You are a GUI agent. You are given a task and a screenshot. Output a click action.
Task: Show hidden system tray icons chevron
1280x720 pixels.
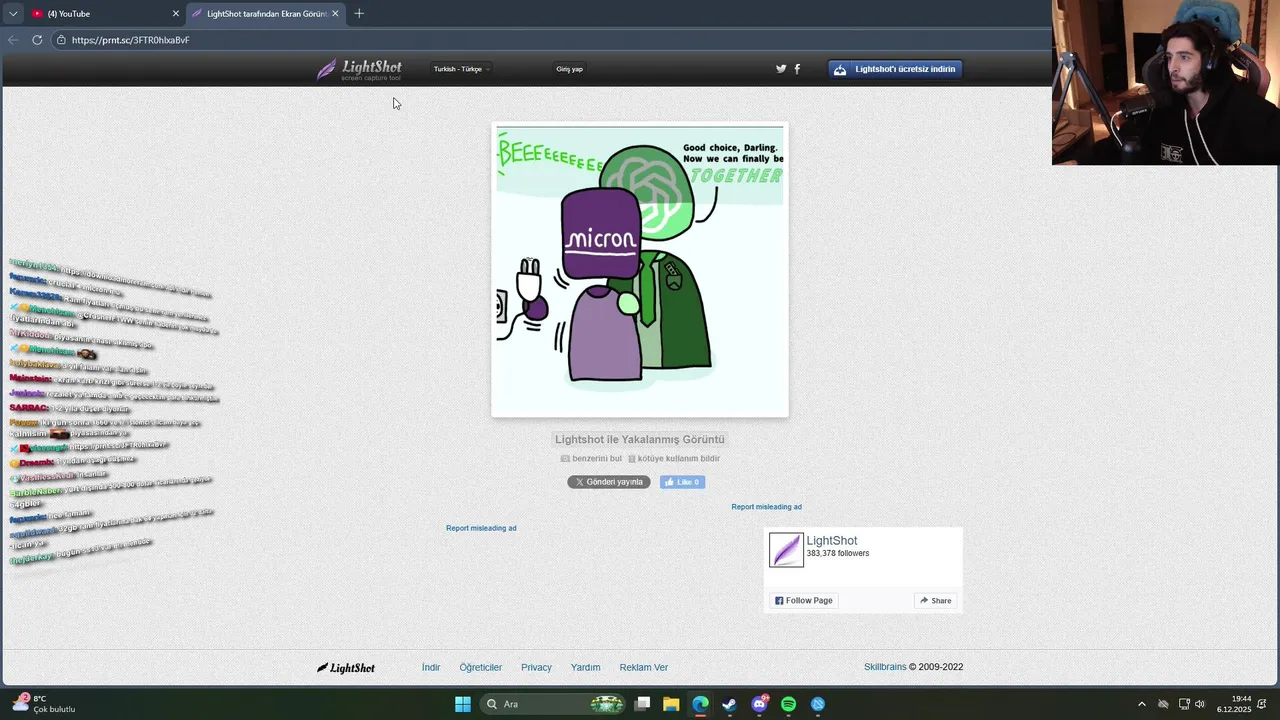(x=1142, y=704)
